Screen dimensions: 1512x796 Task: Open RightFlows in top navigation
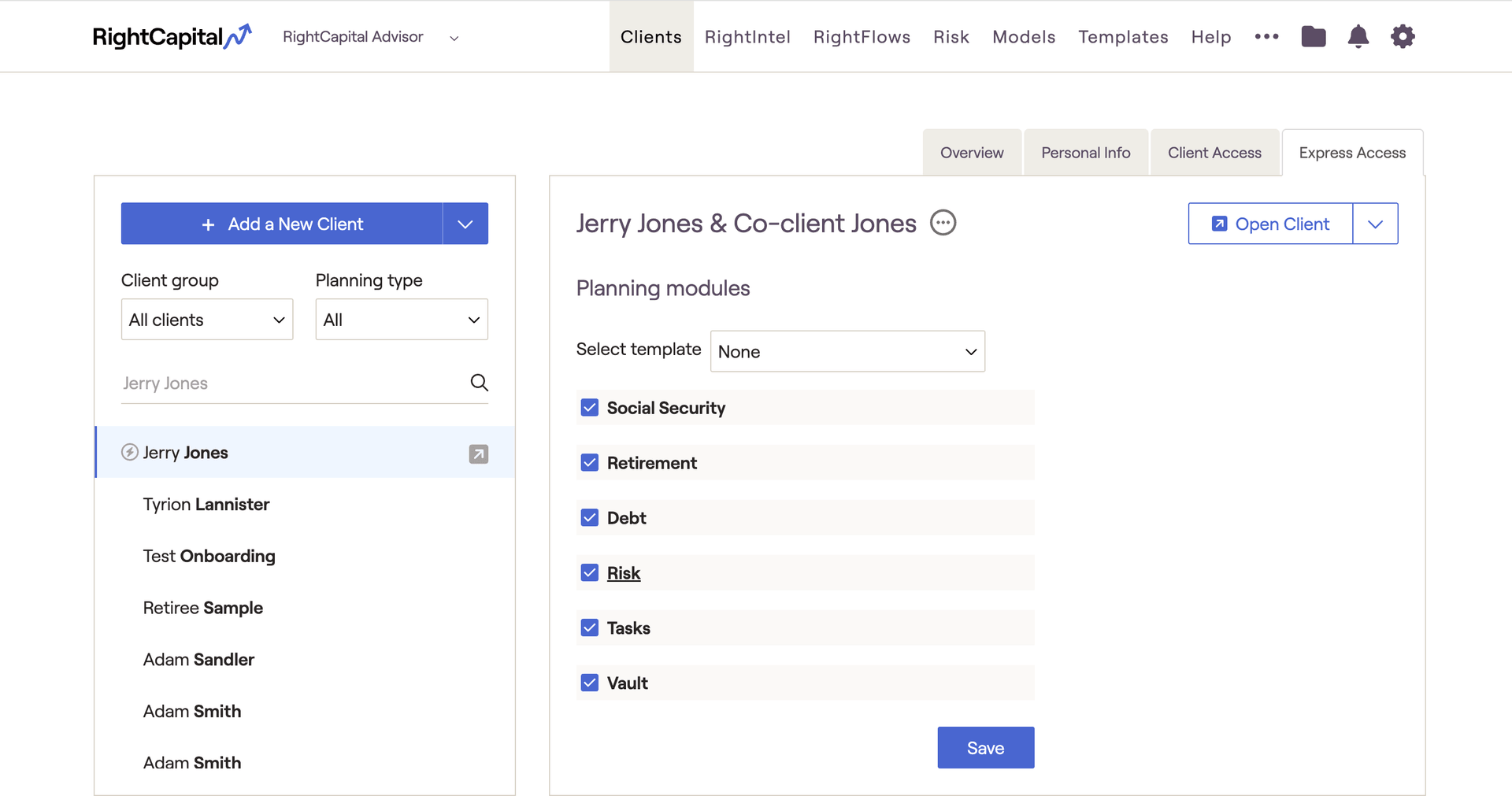coord(862,37)
